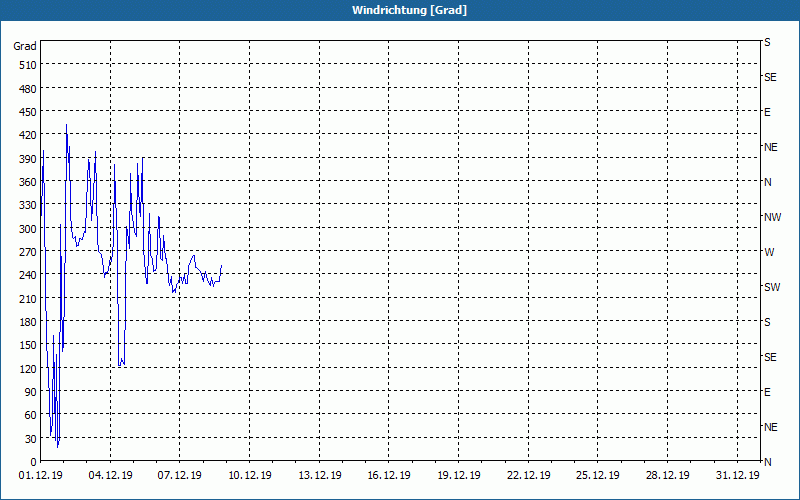Screen dimensions: 800x500
Task: Click the 25.12.19 date label
Action: coord(598,476)
